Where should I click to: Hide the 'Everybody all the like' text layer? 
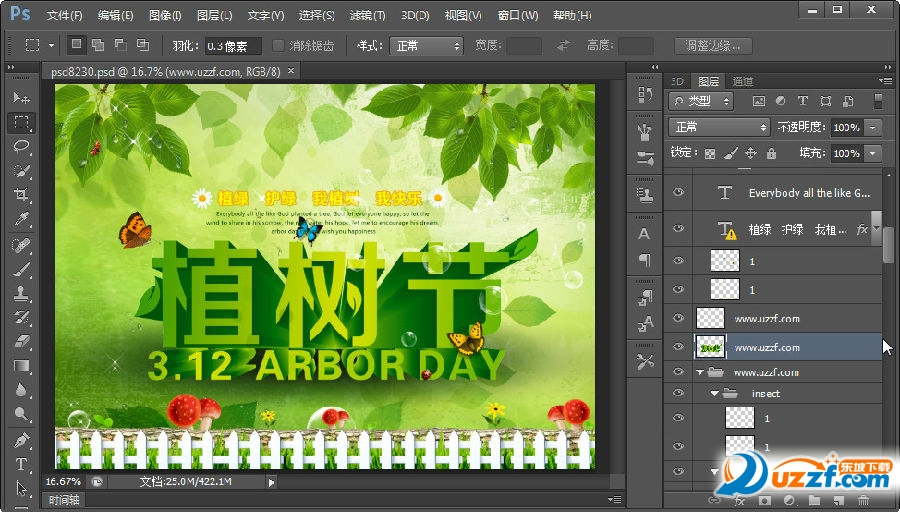coord(679,193)
